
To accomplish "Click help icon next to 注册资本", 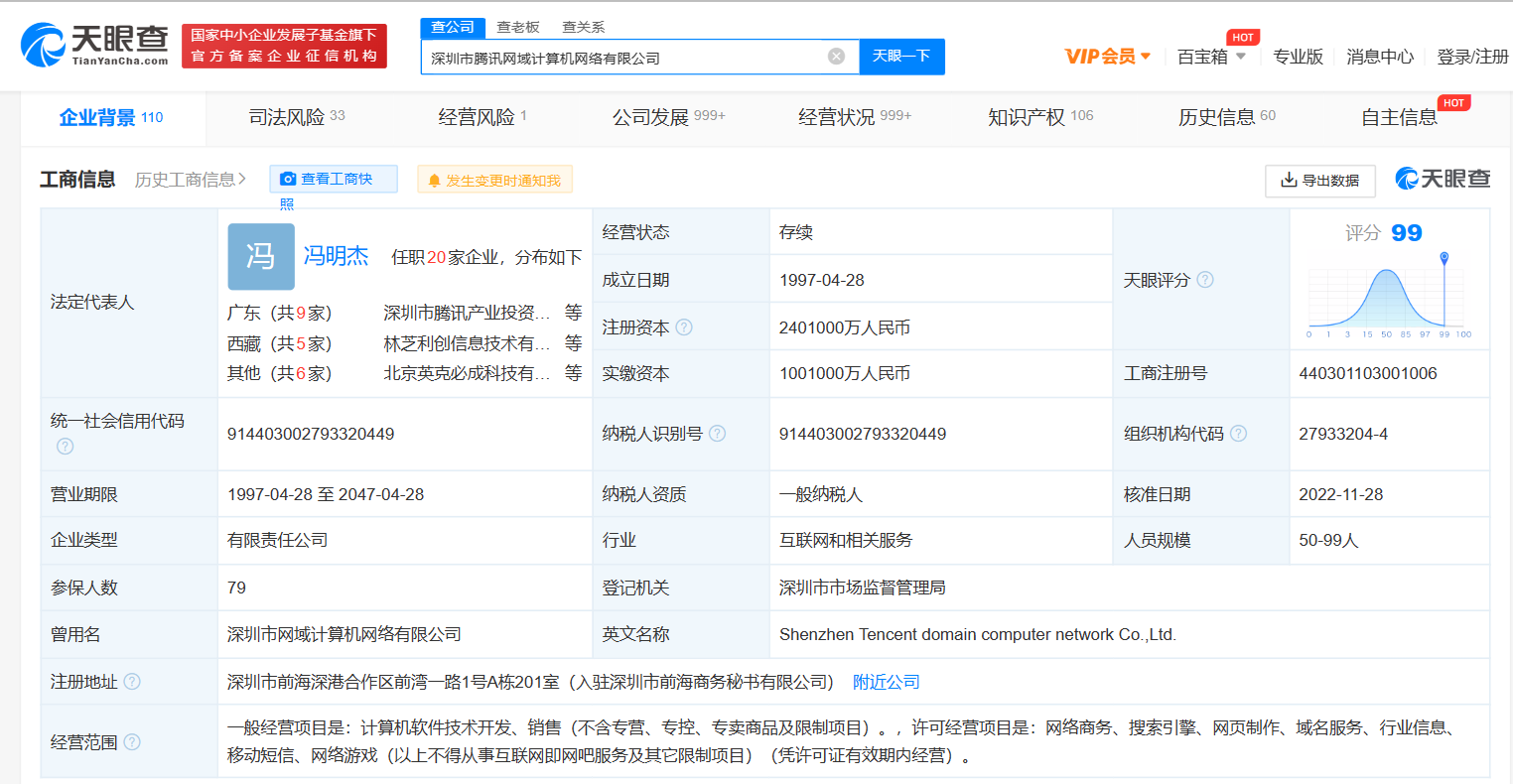I will click(684, 327).
